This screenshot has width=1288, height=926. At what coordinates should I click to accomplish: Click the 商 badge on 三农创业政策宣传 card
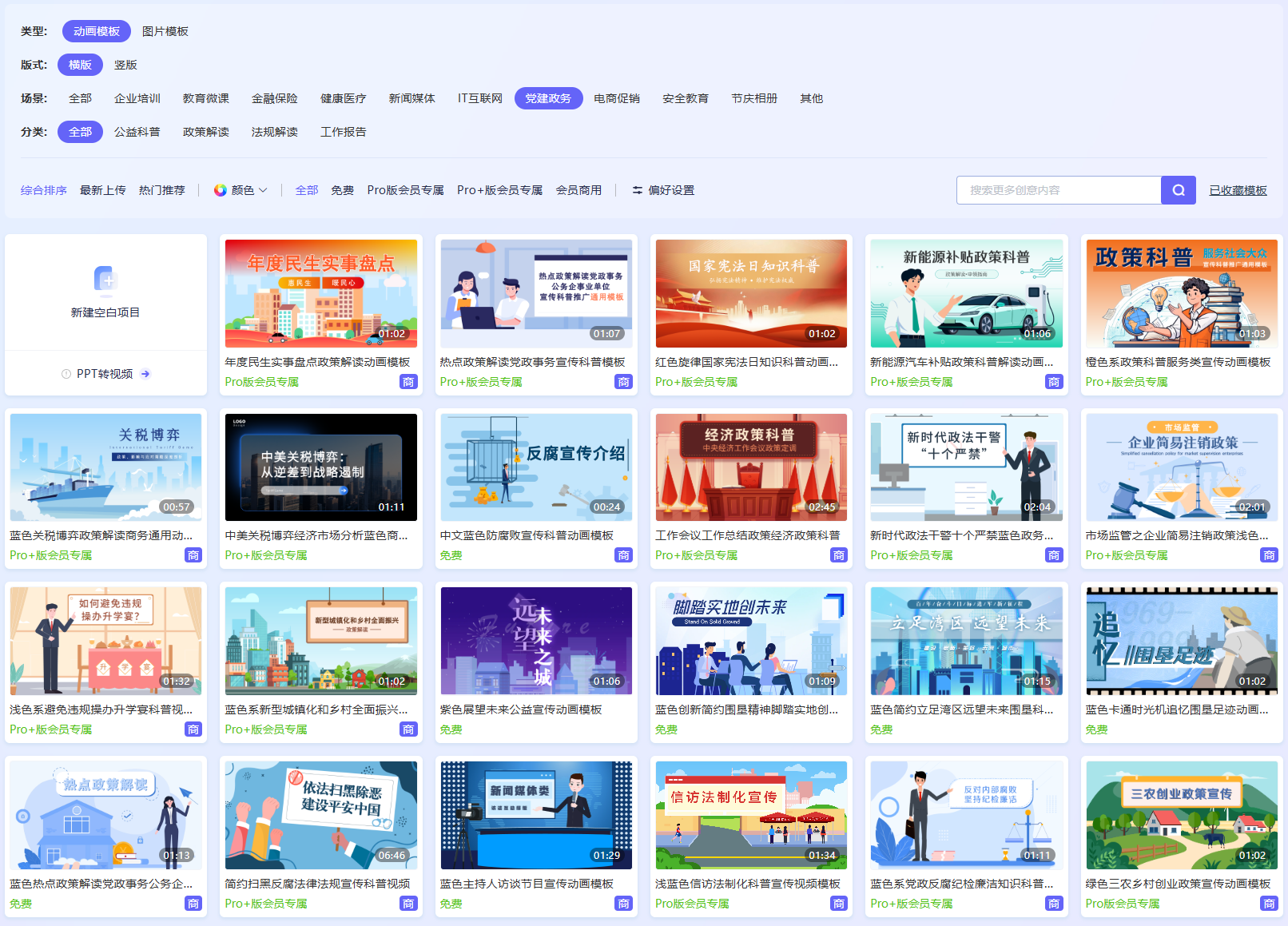click(1269, 904)
